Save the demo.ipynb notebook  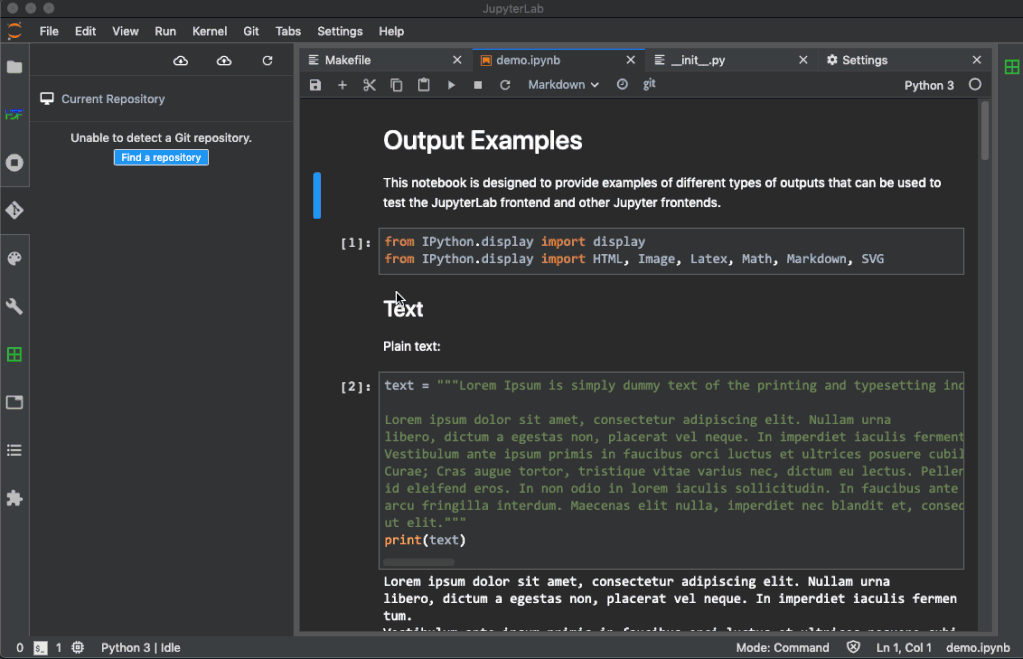tap(315, 84)
